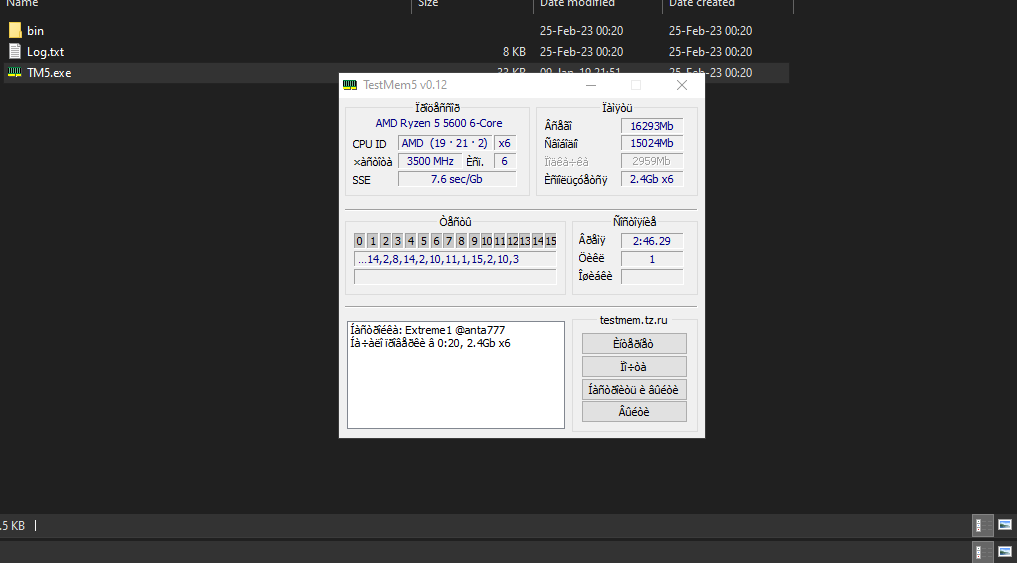Click the log text area with Extreme1 @anta777
Viewport: 1017px width, 563px height.
[x=456, y=375]
